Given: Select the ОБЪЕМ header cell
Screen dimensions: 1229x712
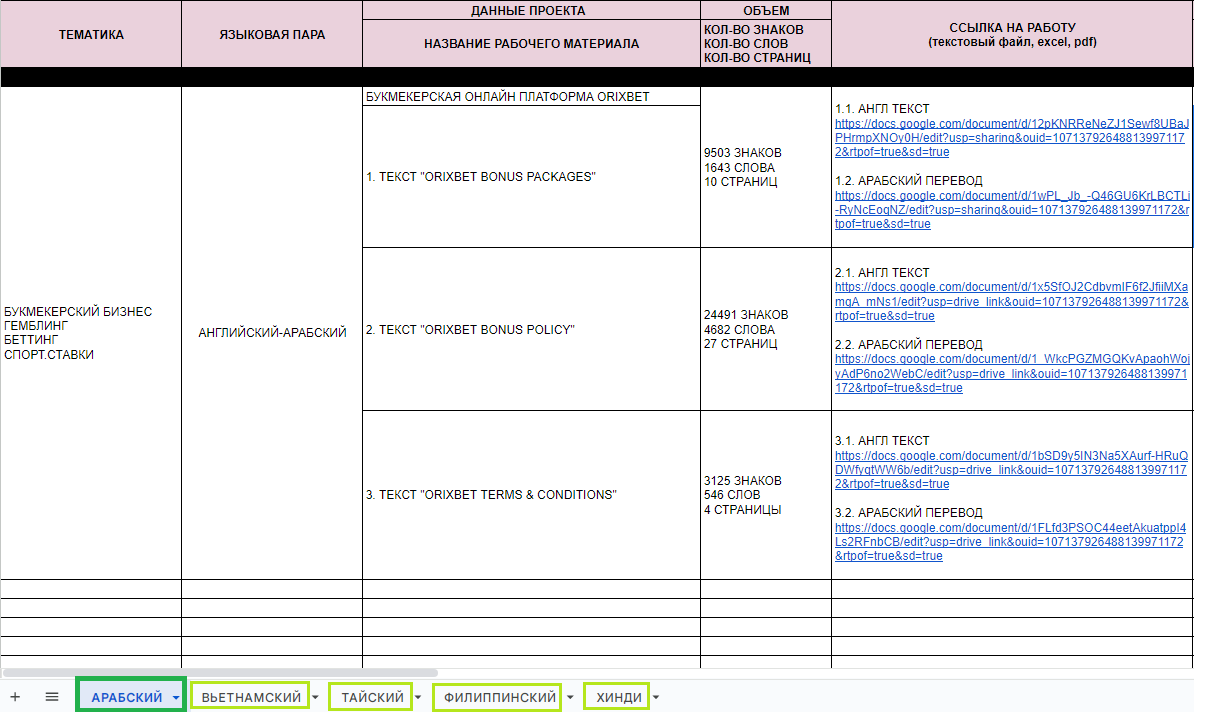Looking at the screenshot, I should (766, 10).
